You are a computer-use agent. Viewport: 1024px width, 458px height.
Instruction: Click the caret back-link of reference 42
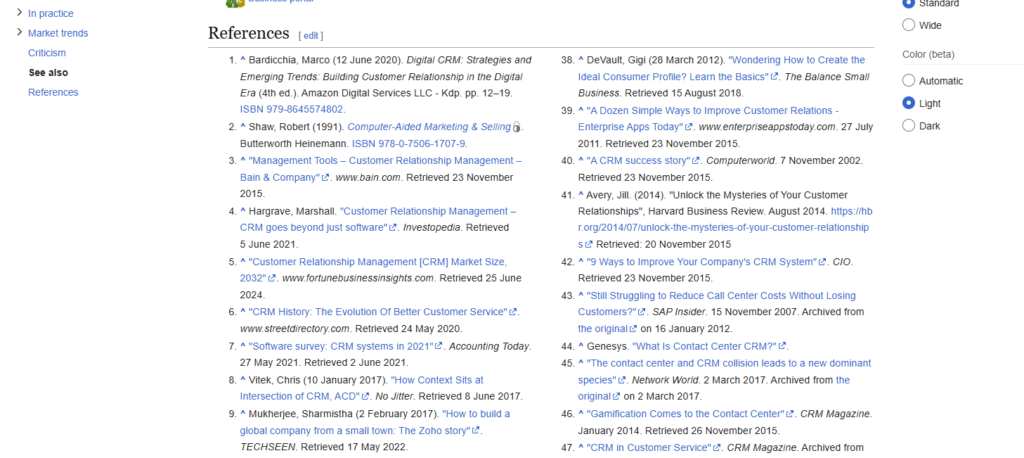581,261
